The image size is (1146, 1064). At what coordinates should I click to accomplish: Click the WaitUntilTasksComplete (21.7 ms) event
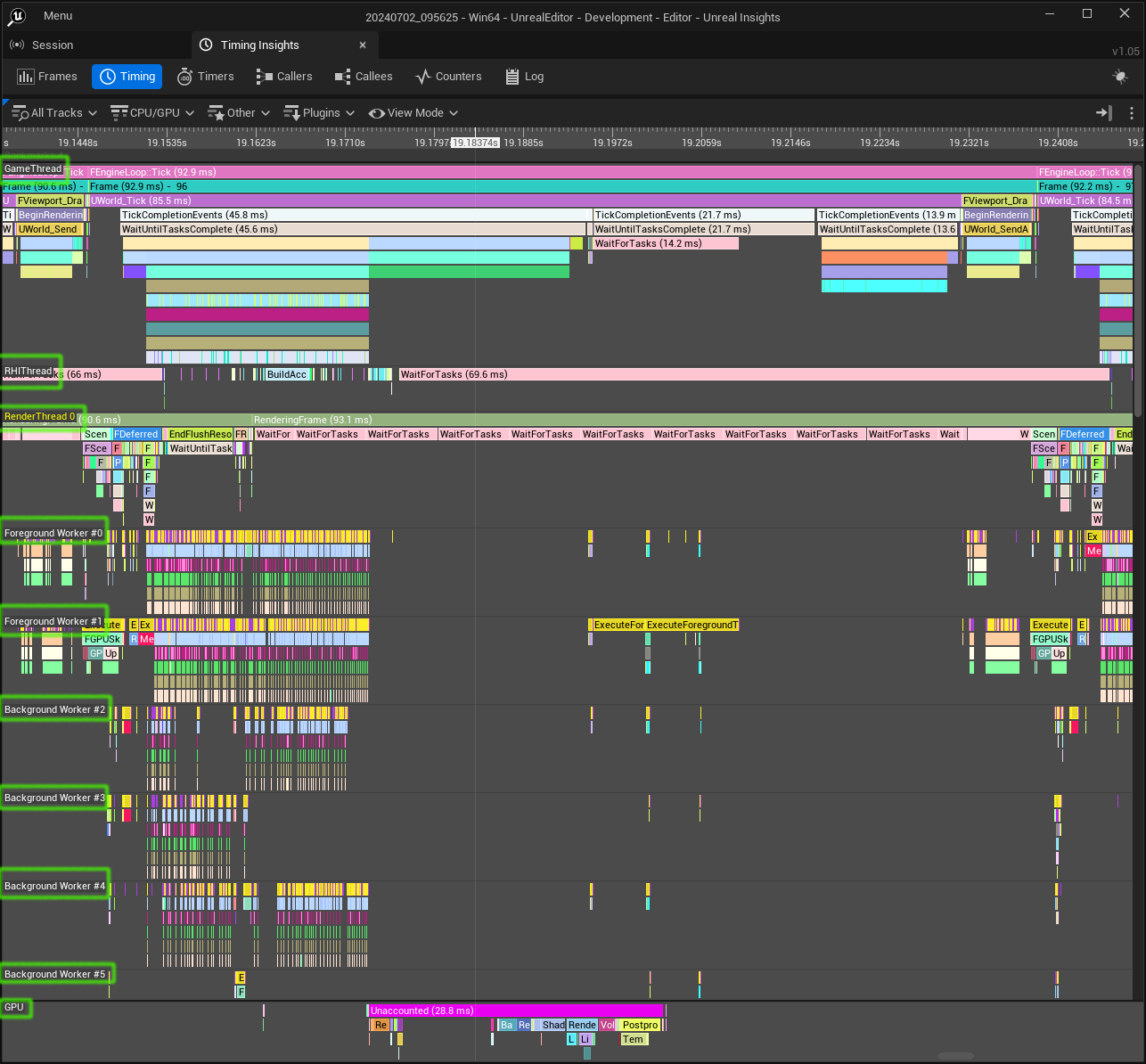(704, 229)
